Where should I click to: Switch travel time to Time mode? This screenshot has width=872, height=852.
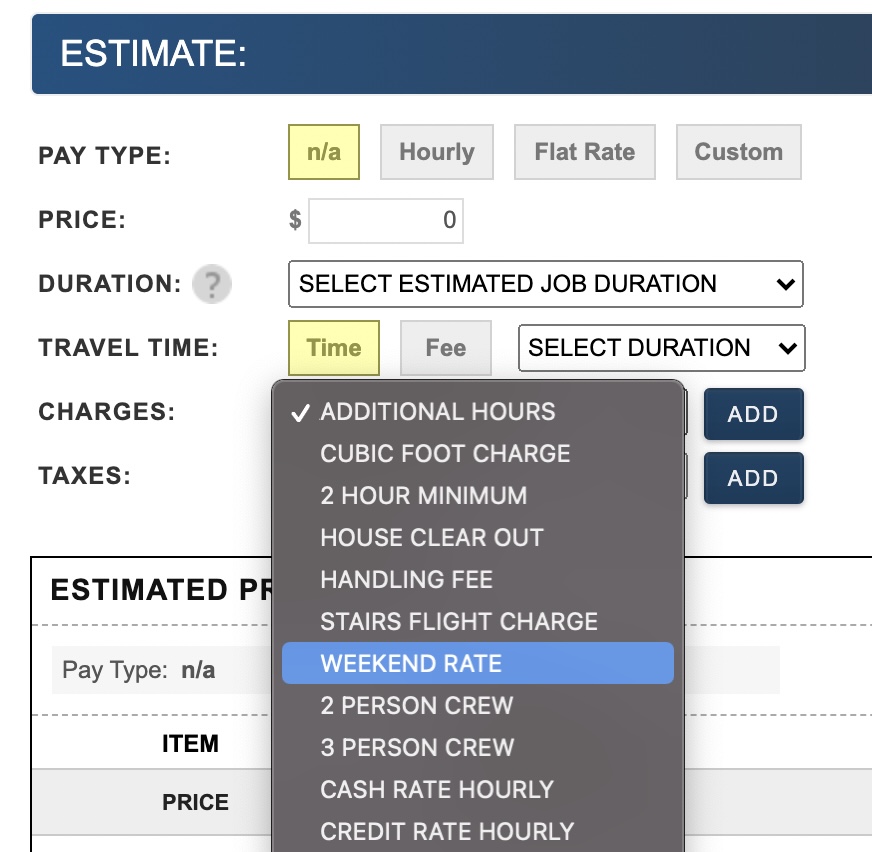pyautogui.click(x=334, y=348)
